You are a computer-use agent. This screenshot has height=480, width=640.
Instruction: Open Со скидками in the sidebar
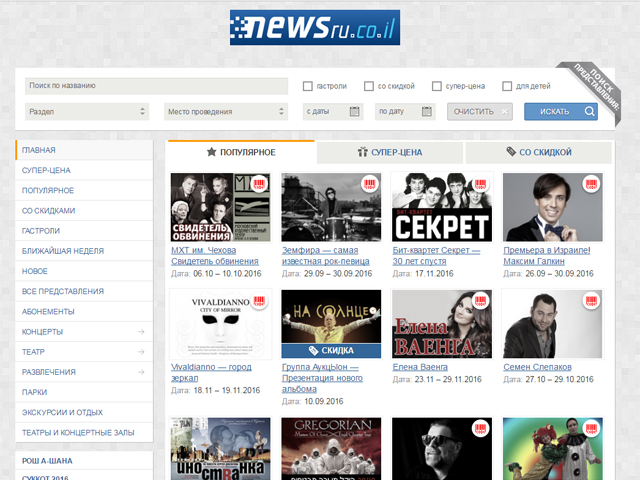[84, 211]
